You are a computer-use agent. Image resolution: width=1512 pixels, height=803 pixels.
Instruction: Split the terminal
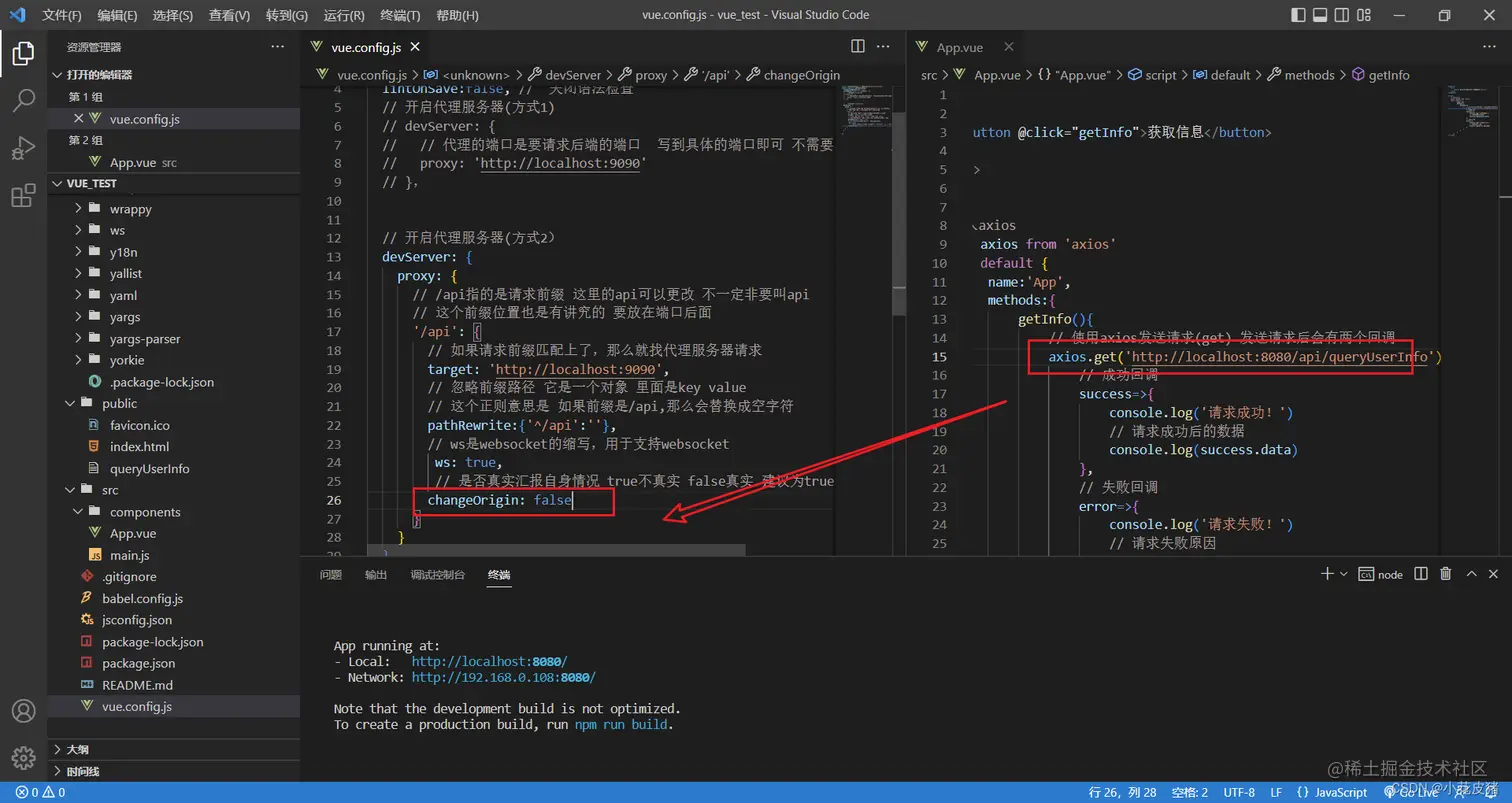[x=1420, y=574]
